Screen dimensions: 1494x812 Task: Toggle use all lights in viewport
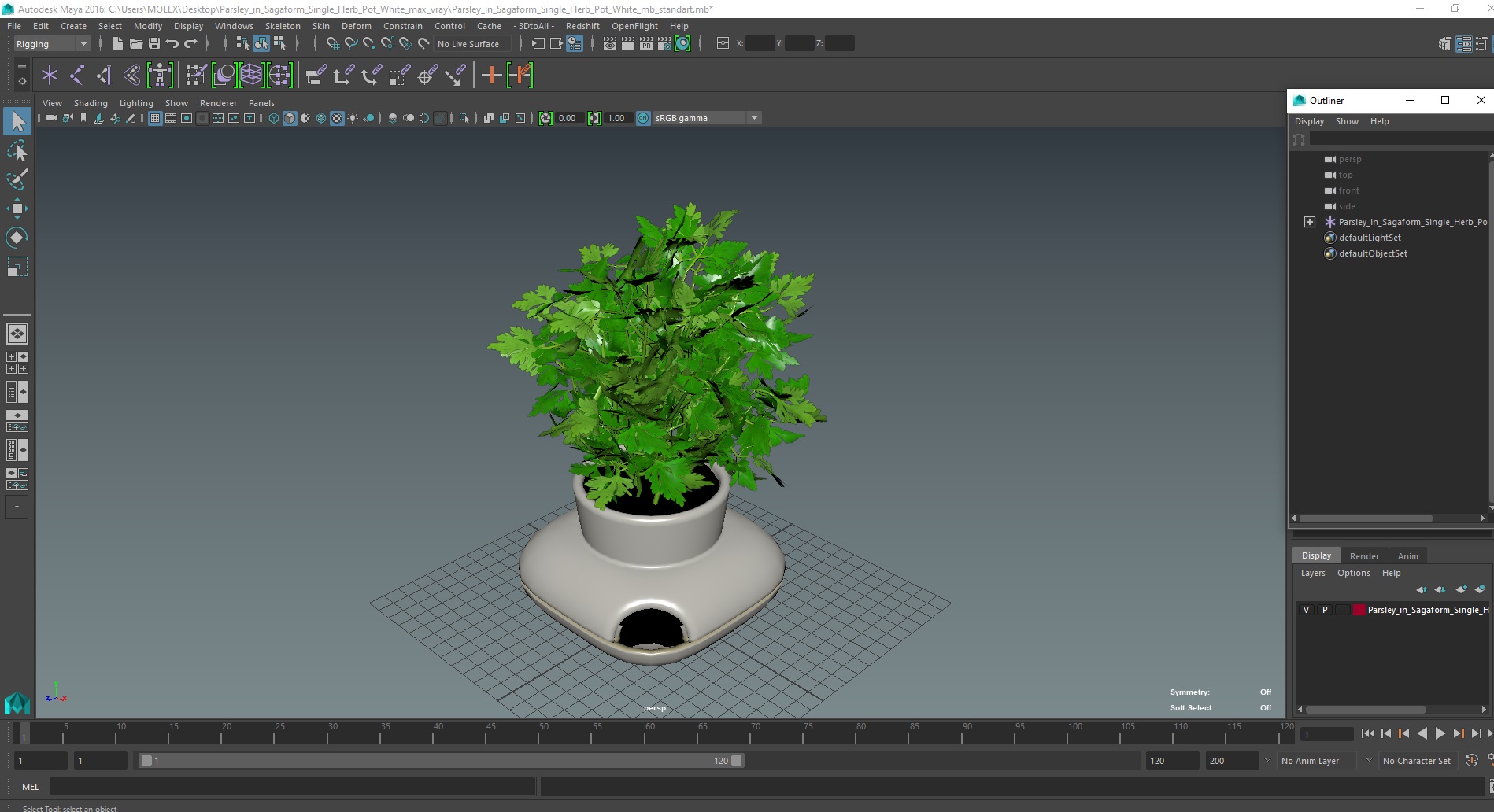point(353,118)
